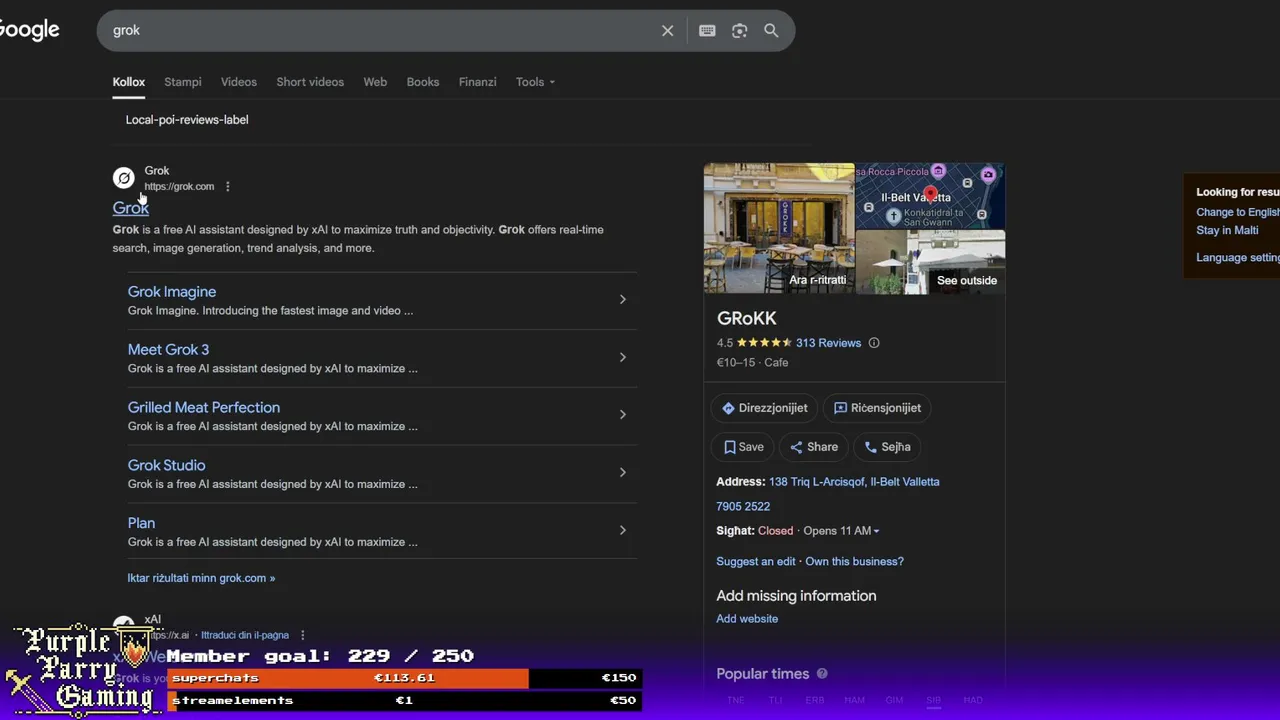Open the Meet Grok 3 link
The height and width of the screenshot is (720, 1280).
pyautogui.click(x=168, y=350)
